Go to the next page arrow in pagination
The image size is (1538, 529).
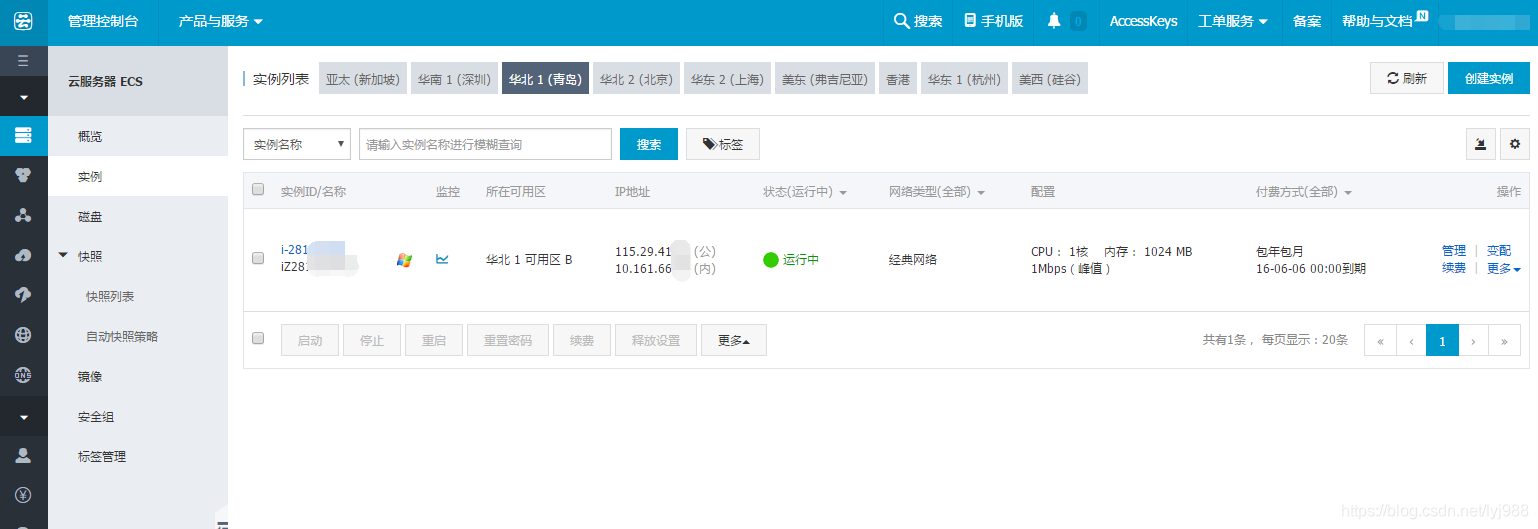pos(1473,340)
